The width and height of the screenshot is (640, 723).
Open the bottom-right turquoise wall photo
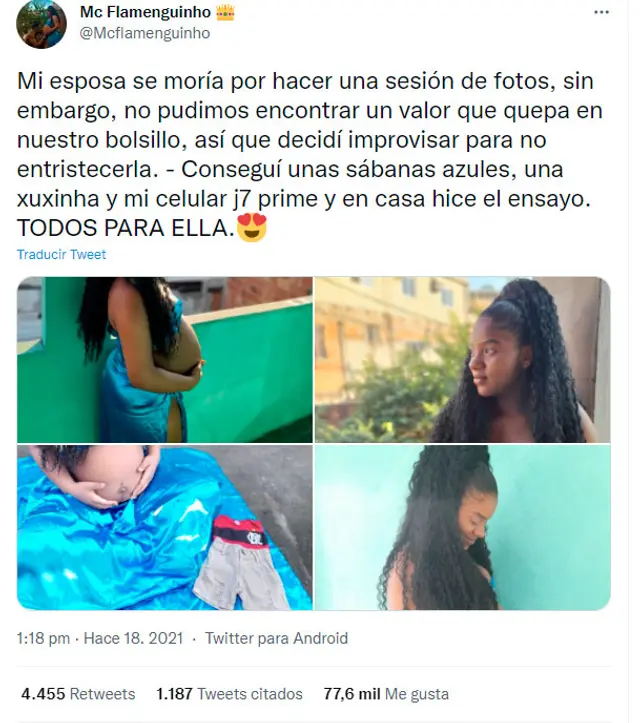tap(462, 527)
